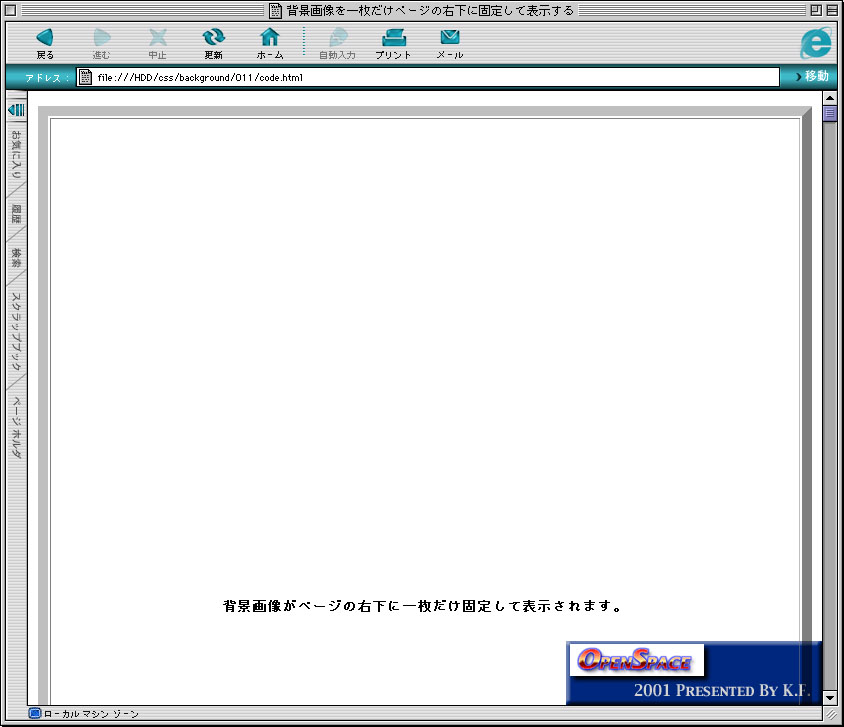Collapse the Explorer bar with arrow icon
Screen dimensions: 844x727
coord(16,110)
